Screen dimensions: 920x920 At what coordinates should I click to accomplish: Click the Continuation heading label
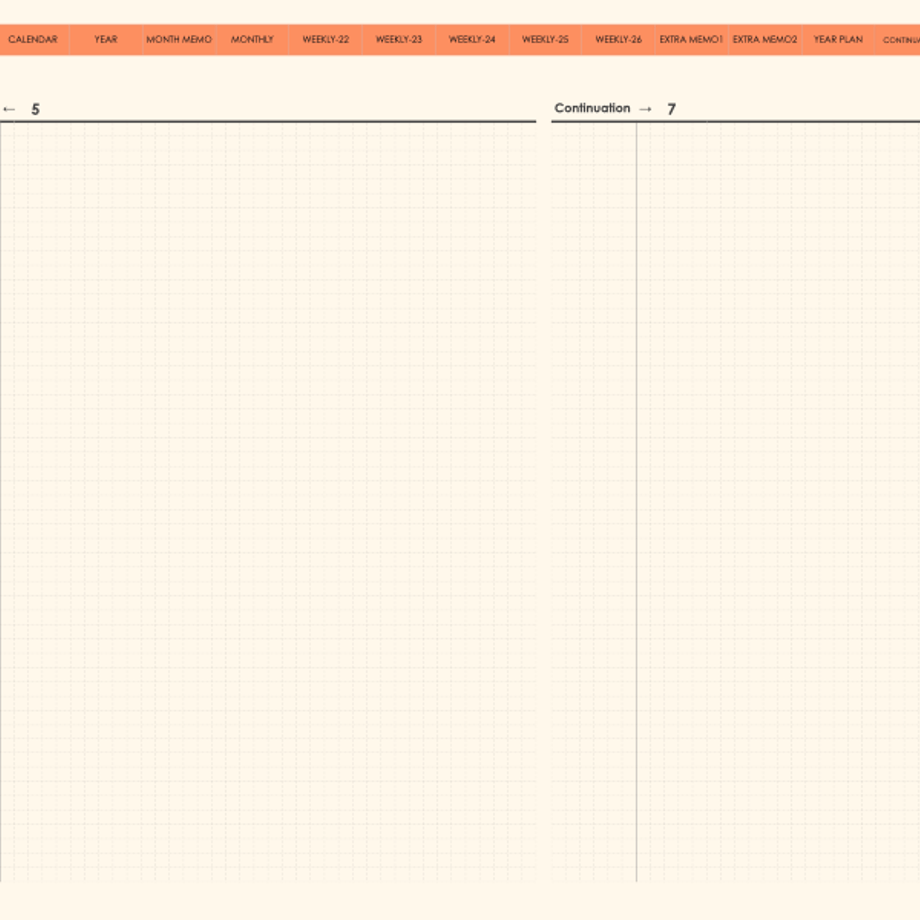pyautogui.click(x=592, y=108)
